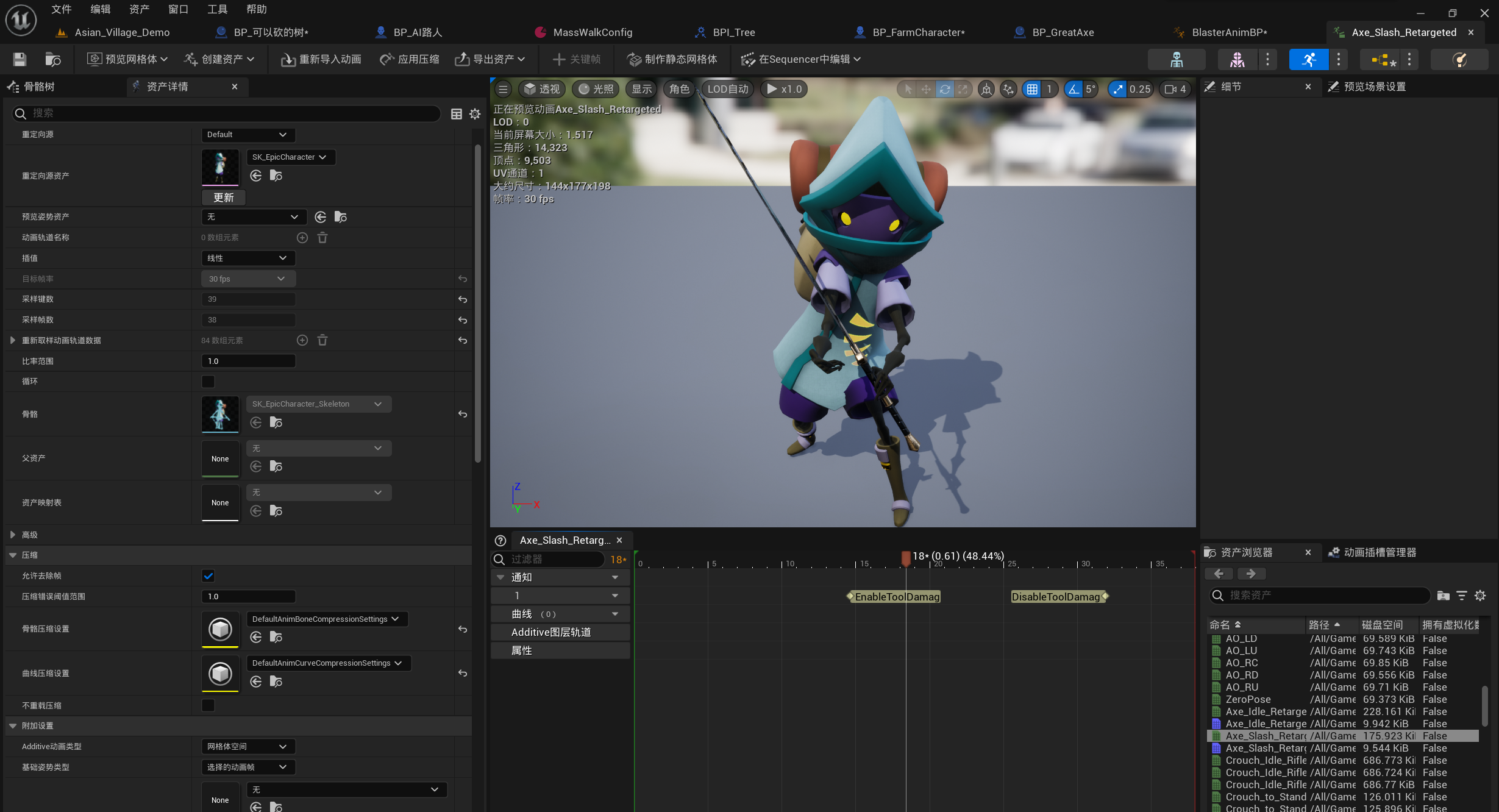Open the 重定向源 Default dropdown
This screenshot has width=1499, height=812.
coord(248,135)
